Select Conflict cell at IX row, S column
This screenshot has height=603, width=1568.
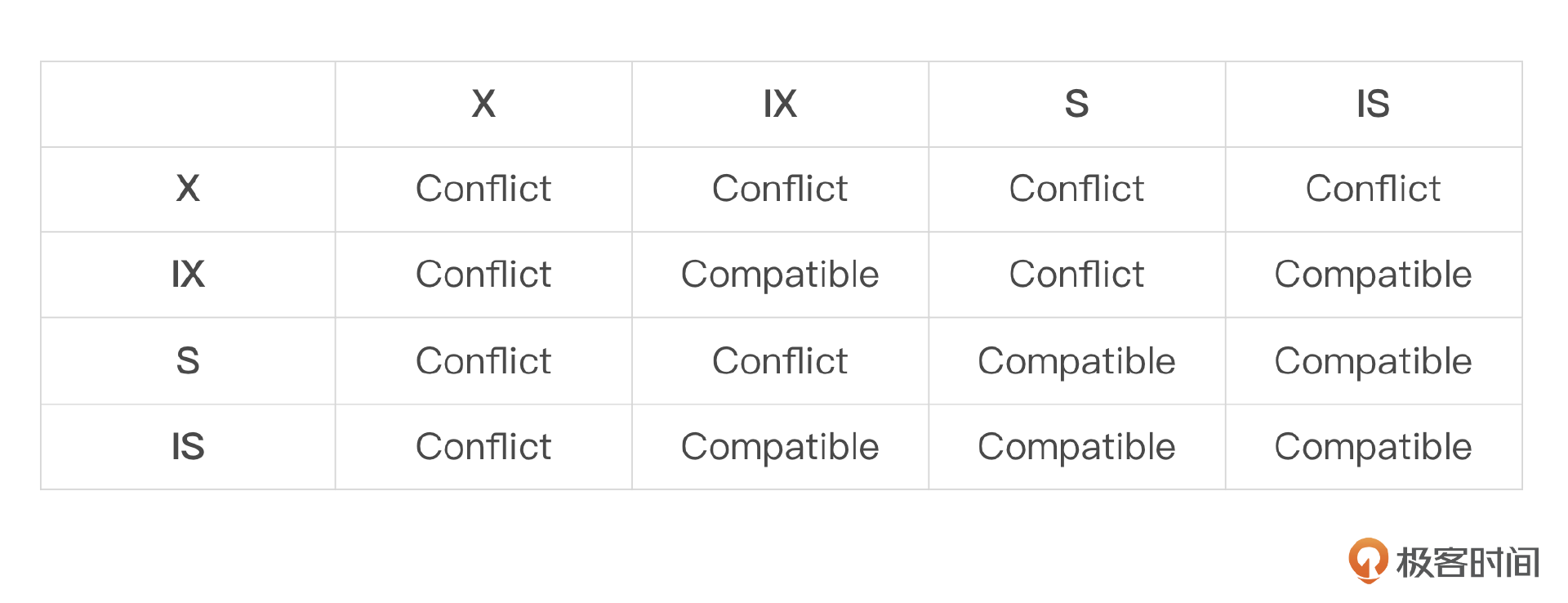pyautogui.click(x=1076, y=275)
